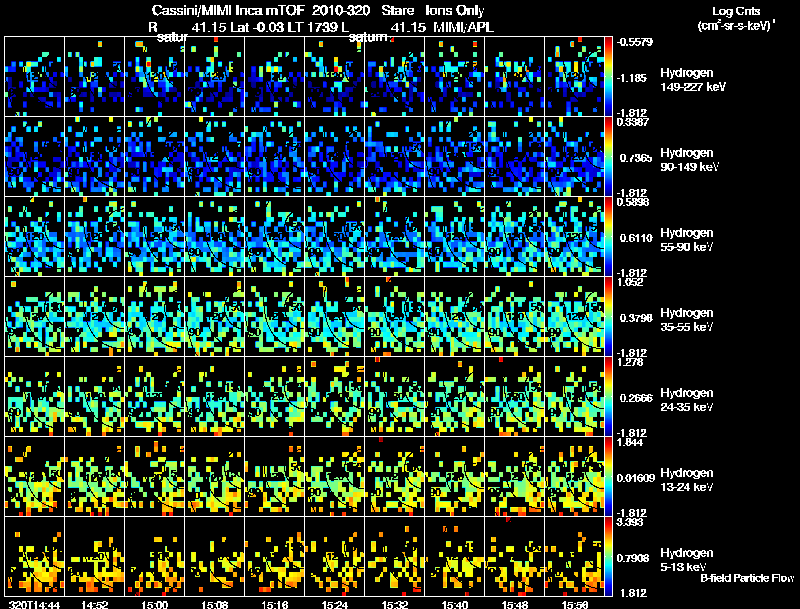Click the 0.7365 color scale value
Viewport: 800px width, 609px height.
pos(636,158)
